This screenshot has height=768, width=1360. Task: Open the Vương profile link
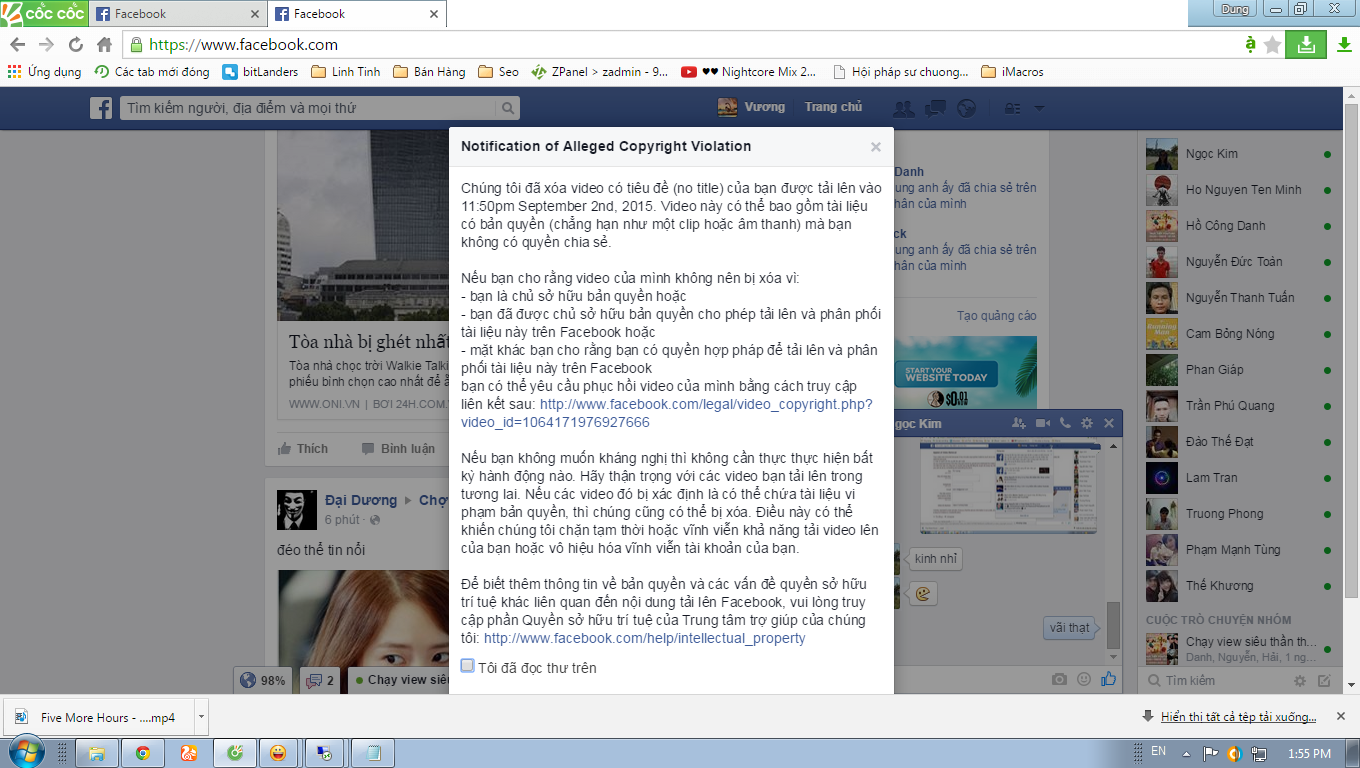(x=751, y=107)
